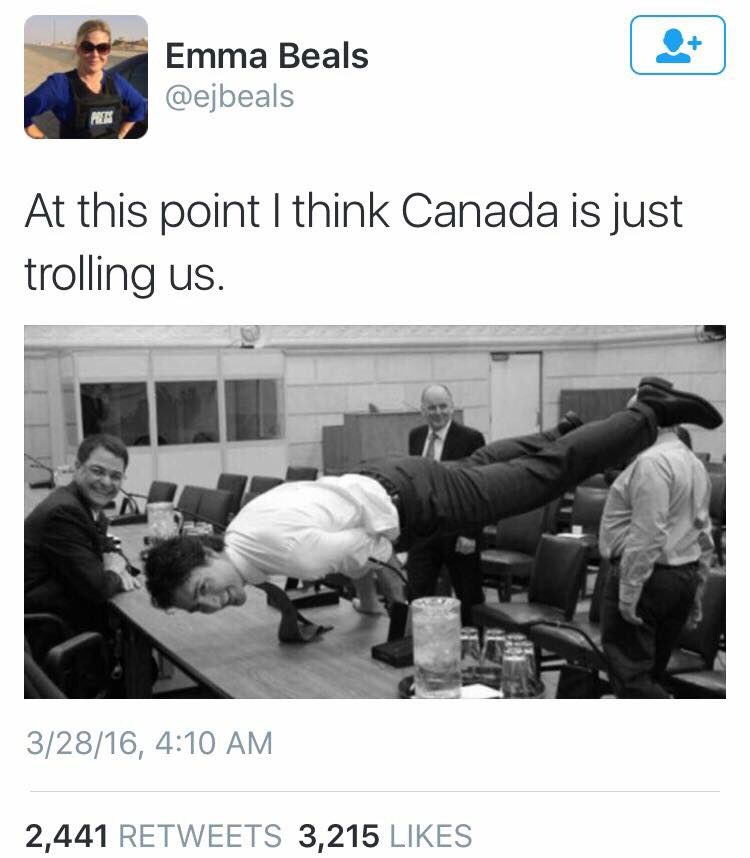Click the water pitcher in the photo
The height and width of the screenshot is (858, 750).
pos(436,647)
